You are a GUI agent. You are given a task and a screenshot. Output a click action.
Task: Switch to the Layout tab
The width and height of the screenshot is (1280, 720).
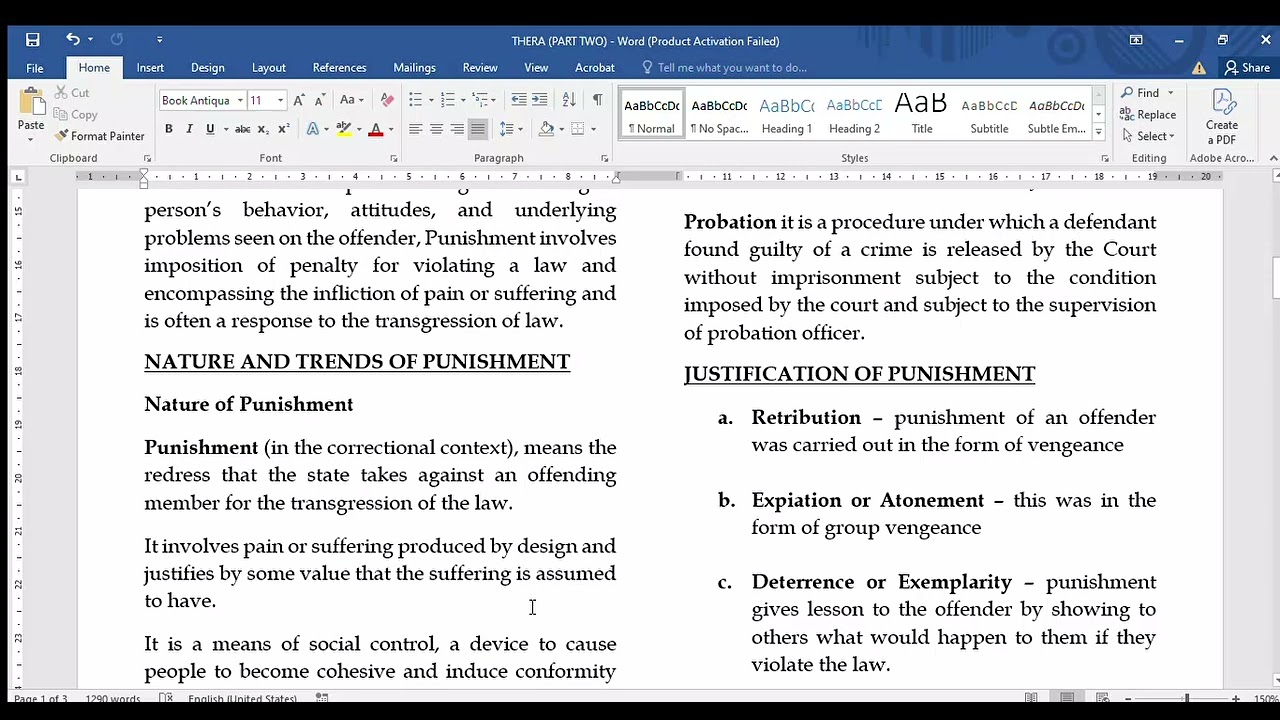click(268, 68)
